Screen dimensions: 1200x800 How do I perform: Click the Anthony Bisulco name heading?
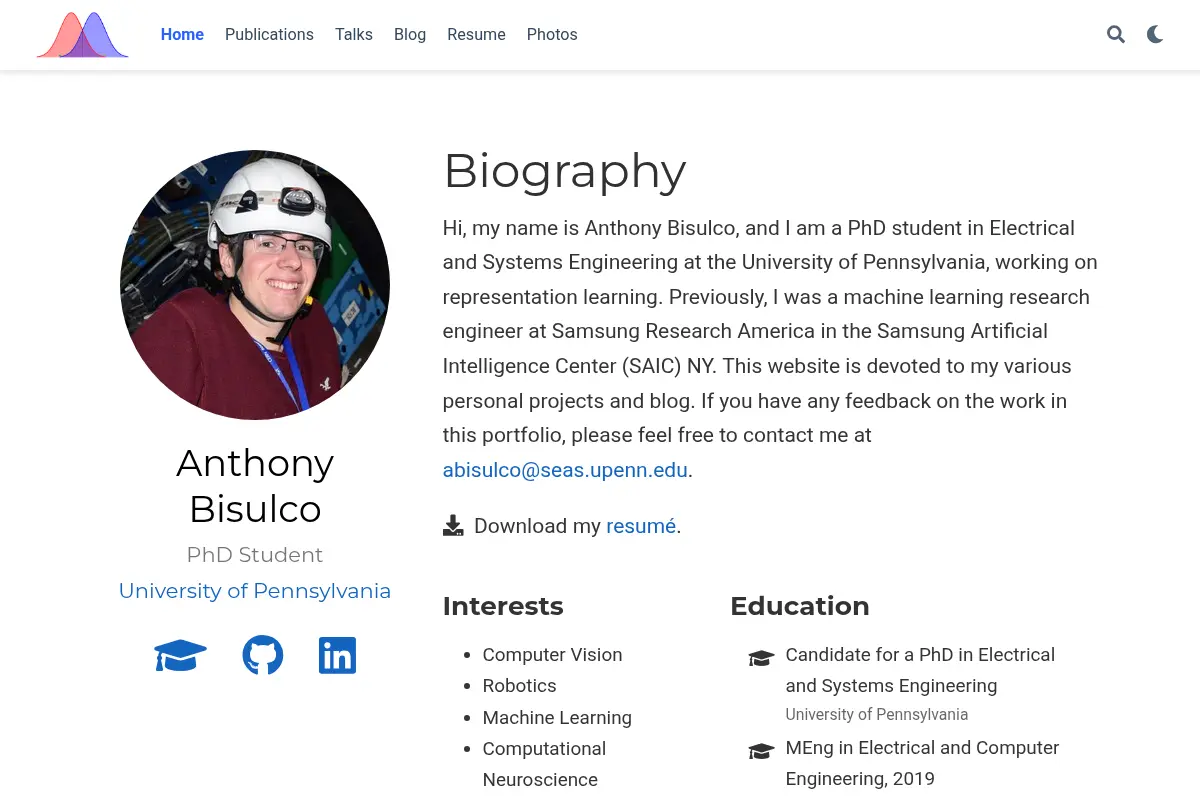point(255,486)
